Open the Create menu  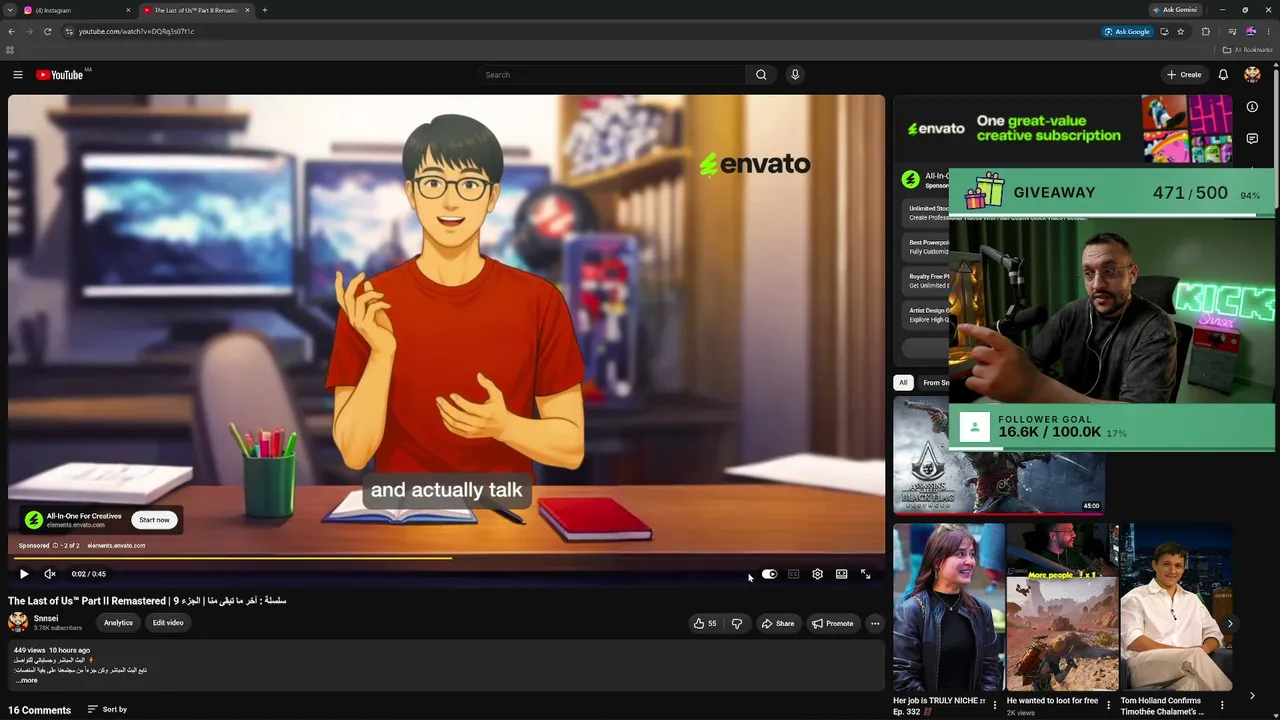[x=1184, y=75]
